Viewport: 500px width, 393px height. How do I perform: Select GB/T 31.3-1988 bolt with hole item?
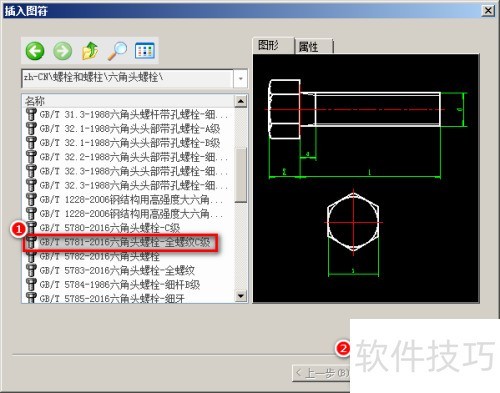pyautogui.click(x=128, y=115)
